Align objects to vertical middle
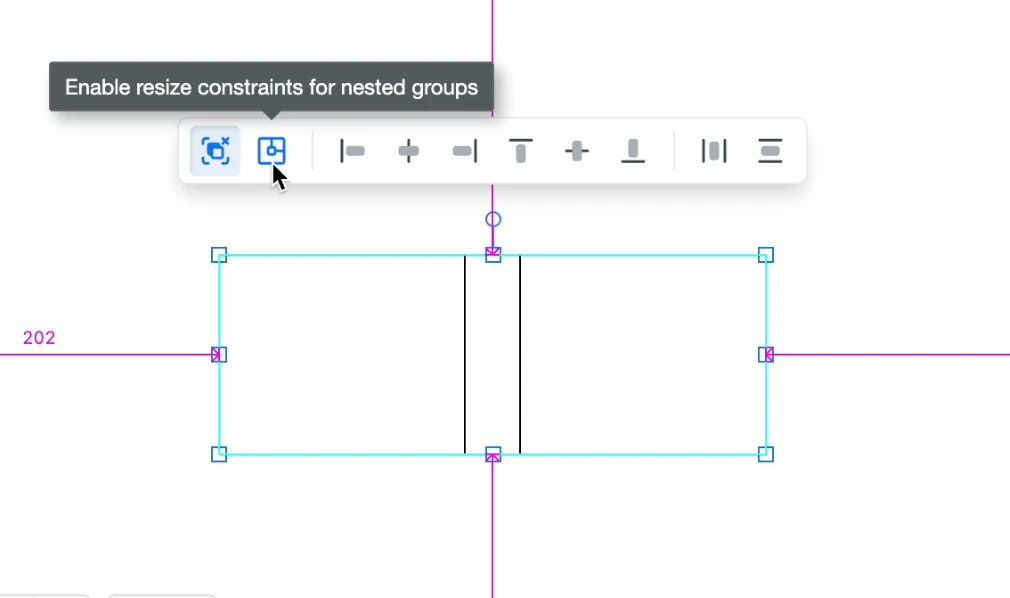Screen dimensions: 1010x598 (x=576, y=151)
